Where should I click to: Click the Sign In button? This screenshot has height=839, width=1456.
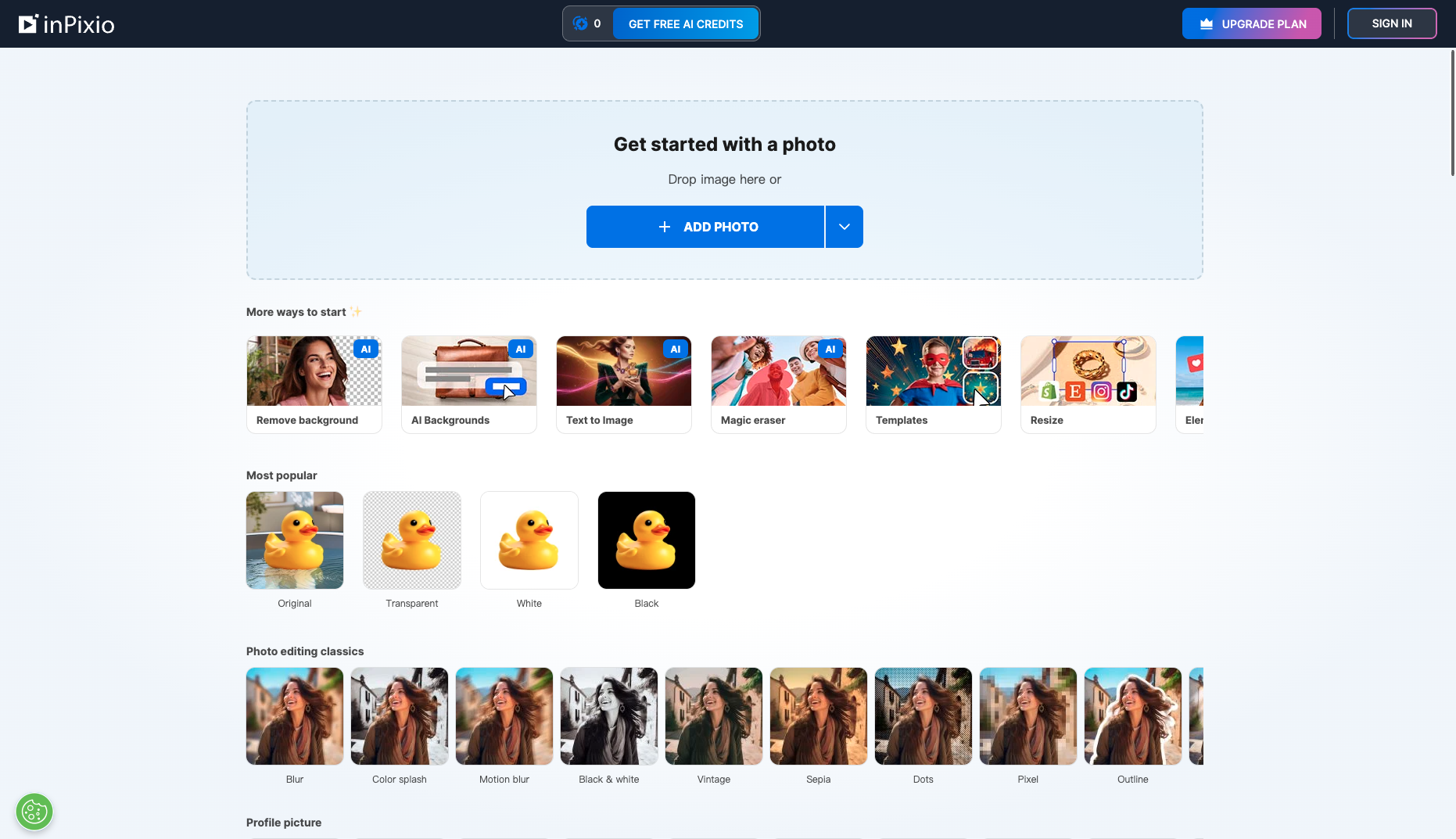1392,23
